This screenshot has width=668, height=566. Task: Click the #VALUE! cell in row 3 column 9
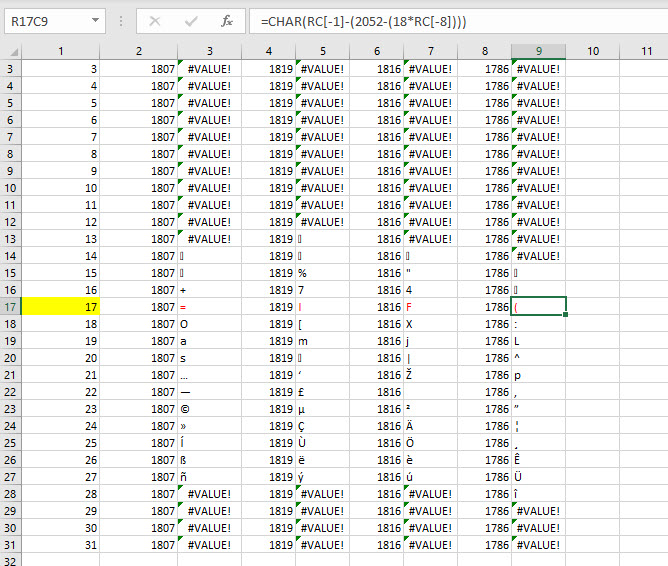(x=539, y=69)
